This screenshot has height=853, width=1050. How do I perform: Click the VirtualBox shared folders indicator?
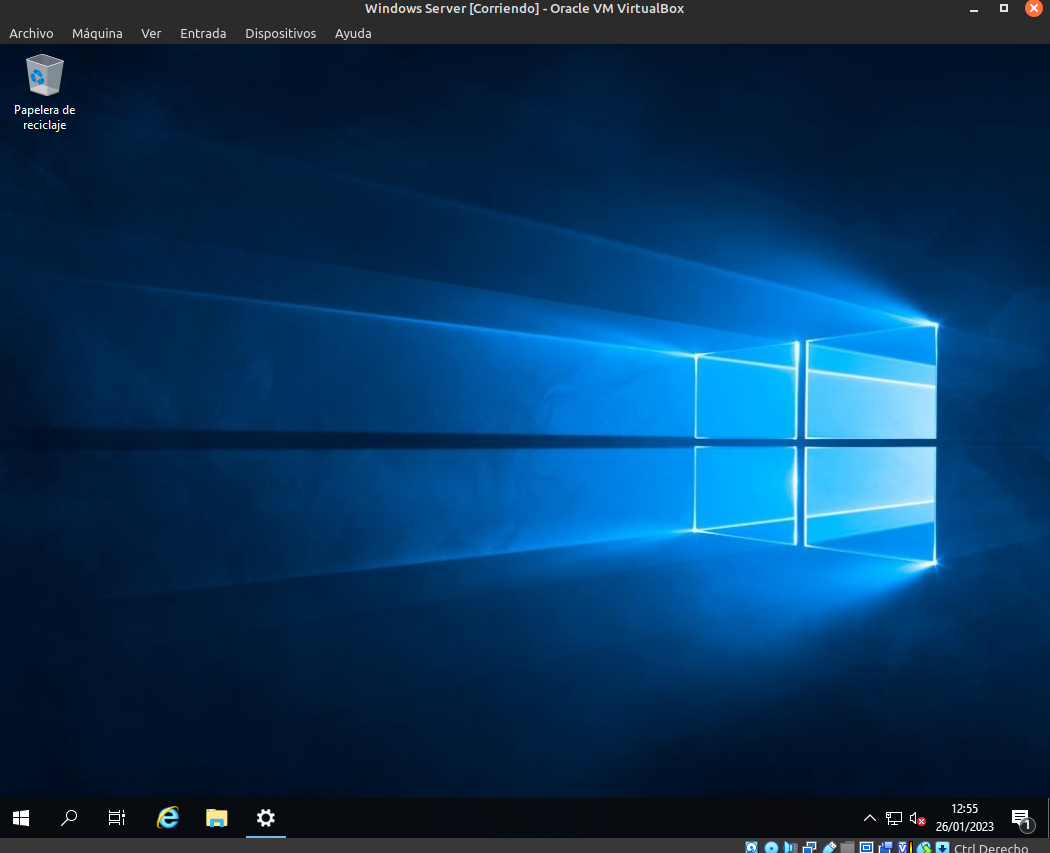click(x=848, y=847)
